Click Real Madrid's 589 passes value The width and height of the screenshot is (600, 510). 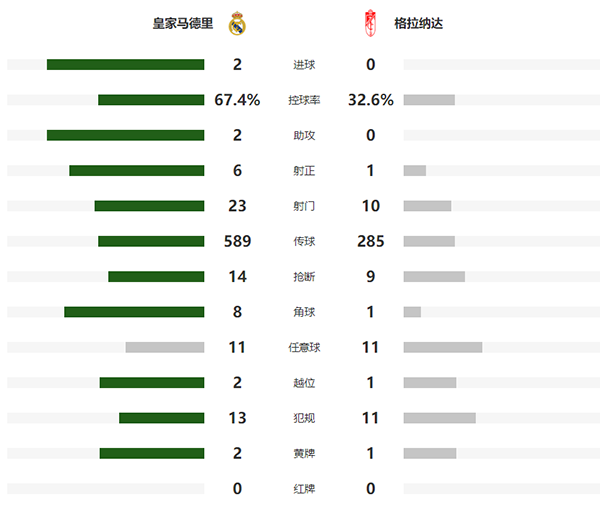[237, 241]
